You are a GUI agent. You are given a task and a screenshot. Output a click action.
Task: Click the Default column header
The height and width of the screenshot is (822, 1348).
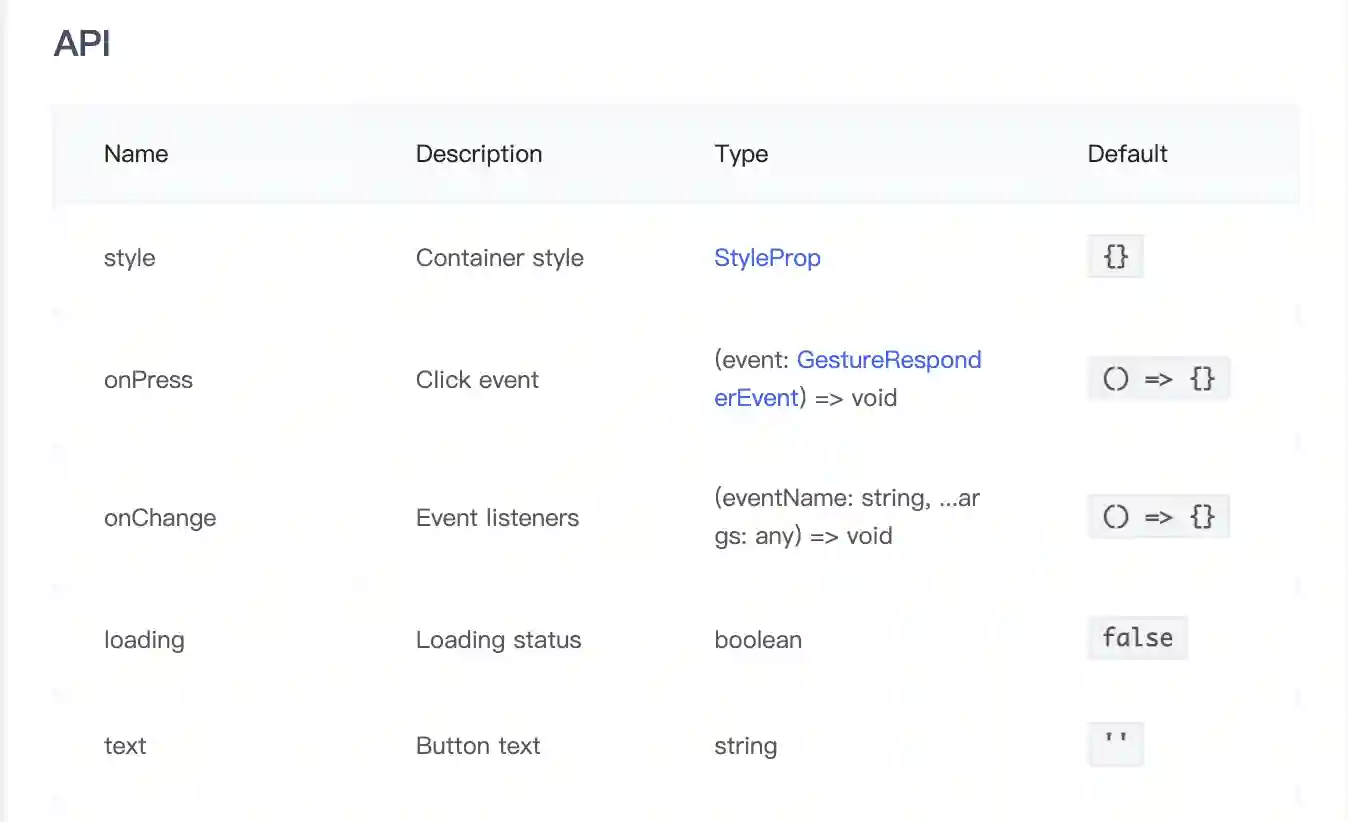coord(1128,154)
